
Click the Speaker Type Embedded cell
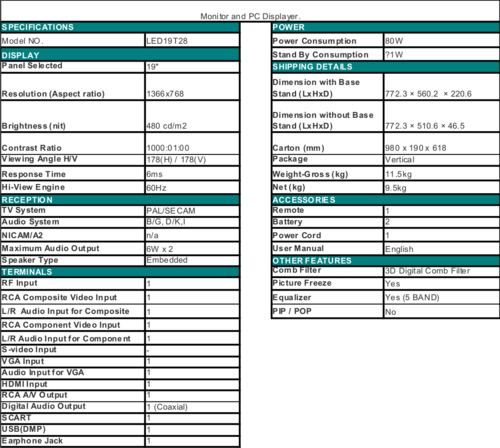click(192, 260)
